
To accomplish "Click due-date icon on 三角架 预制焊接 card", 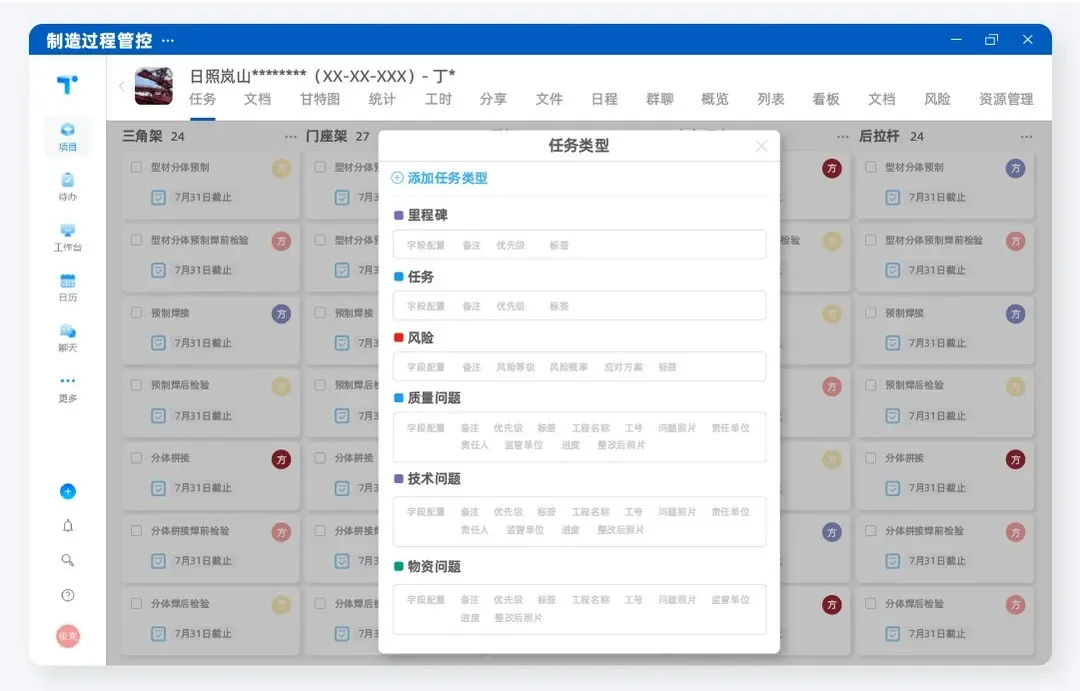I will pos(158,342).
